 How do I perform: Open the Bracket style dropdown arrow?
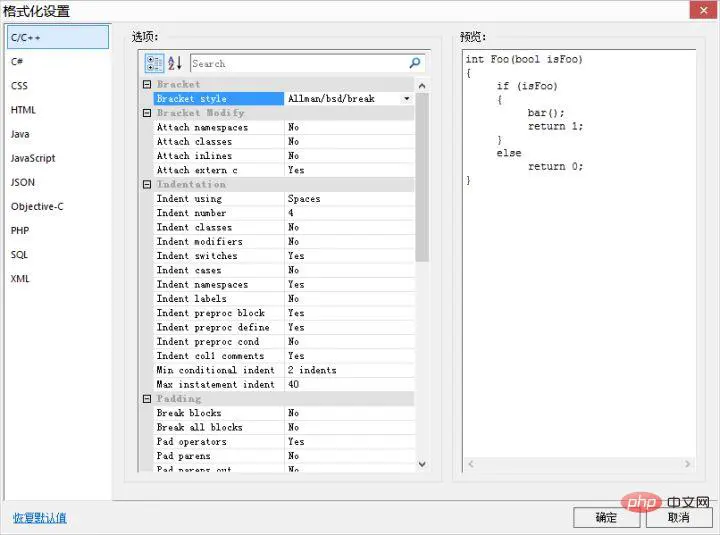point(406,99)
